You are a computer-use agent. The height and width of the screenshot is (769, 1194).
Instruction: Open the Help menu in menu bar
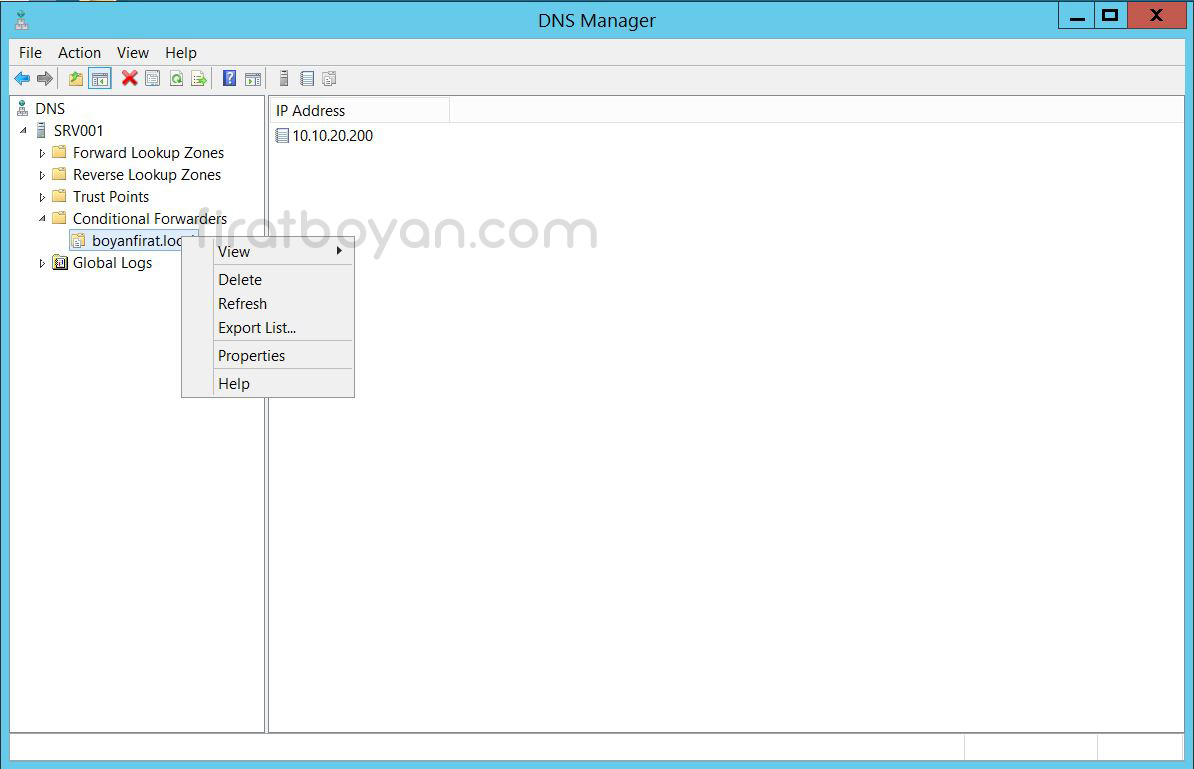tap(180, 53)
